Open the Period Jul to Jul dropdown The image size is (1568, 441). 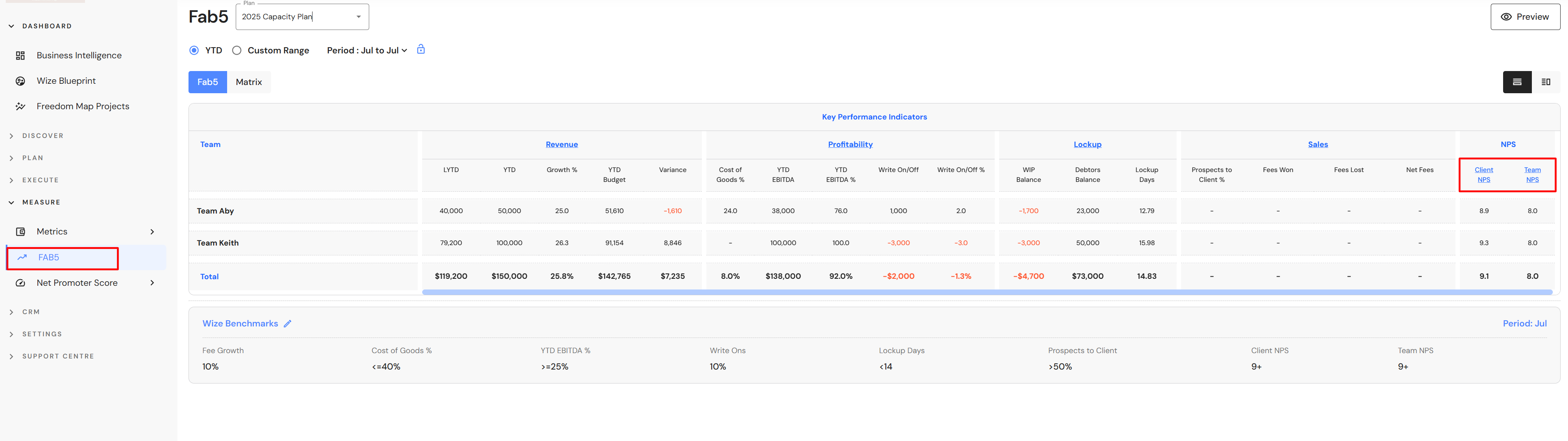366,51
